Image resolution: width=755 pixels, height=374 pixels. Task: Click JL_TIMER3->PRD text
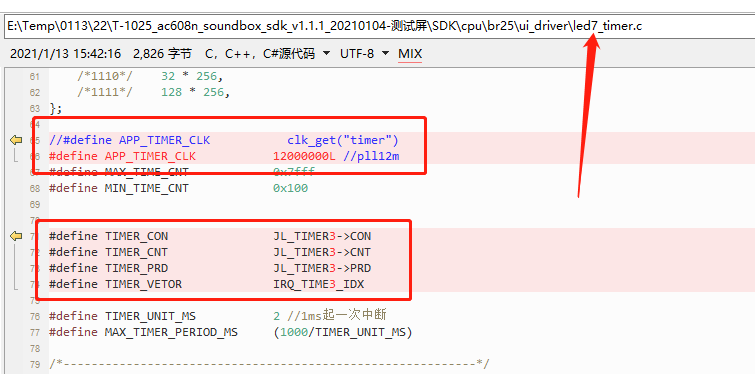tap(322, 268)
